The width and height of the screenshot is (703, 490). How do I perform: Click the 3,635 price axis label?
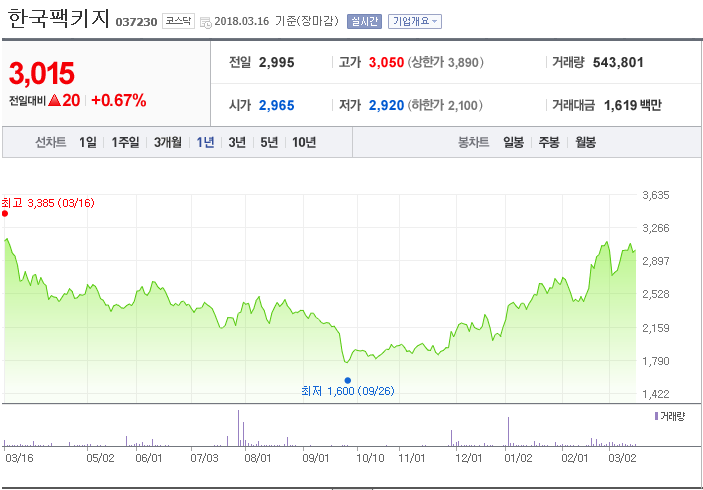[x=655, y=195]
